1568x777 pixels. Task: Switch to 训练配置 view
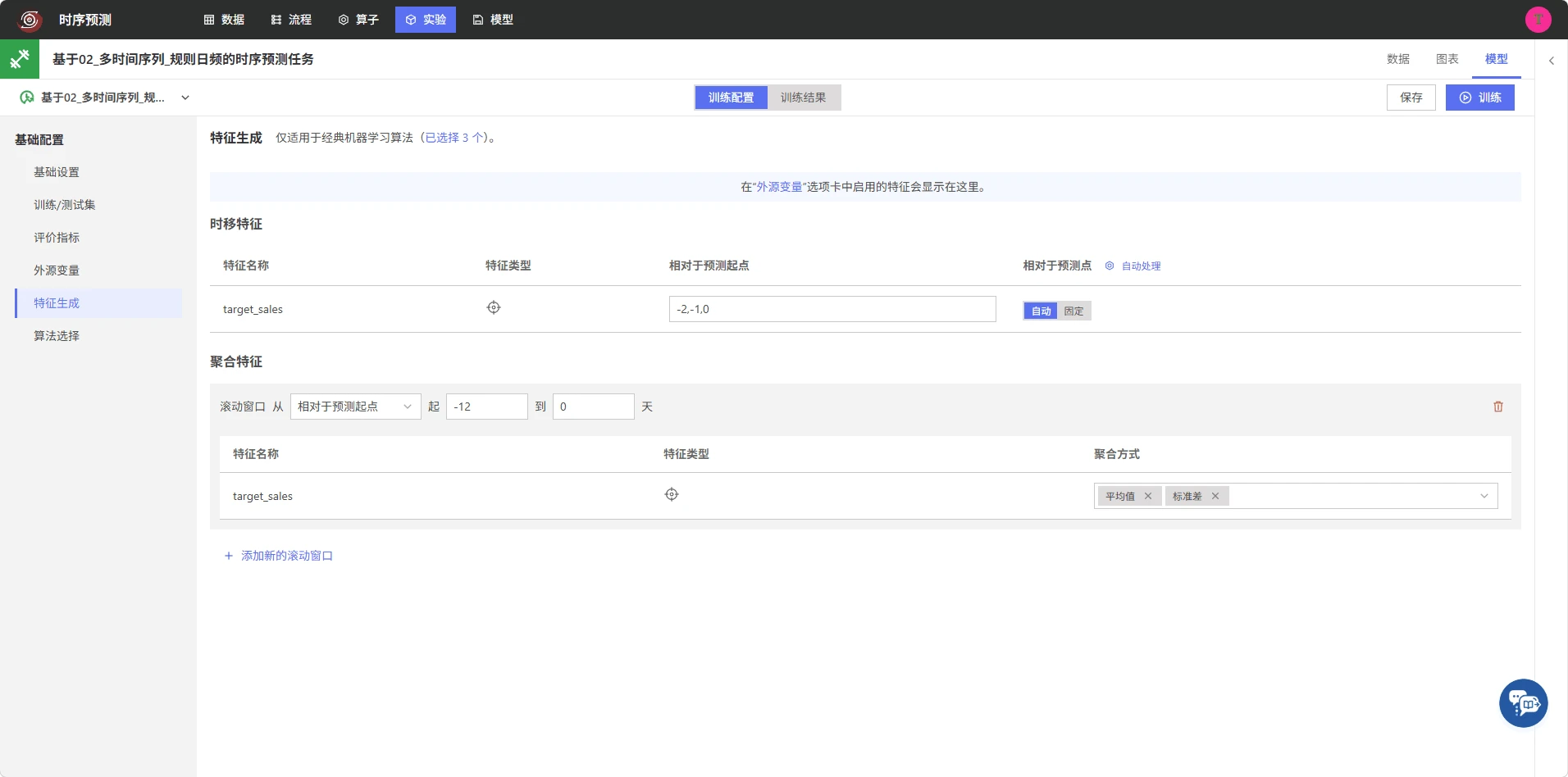click(731, 98)
